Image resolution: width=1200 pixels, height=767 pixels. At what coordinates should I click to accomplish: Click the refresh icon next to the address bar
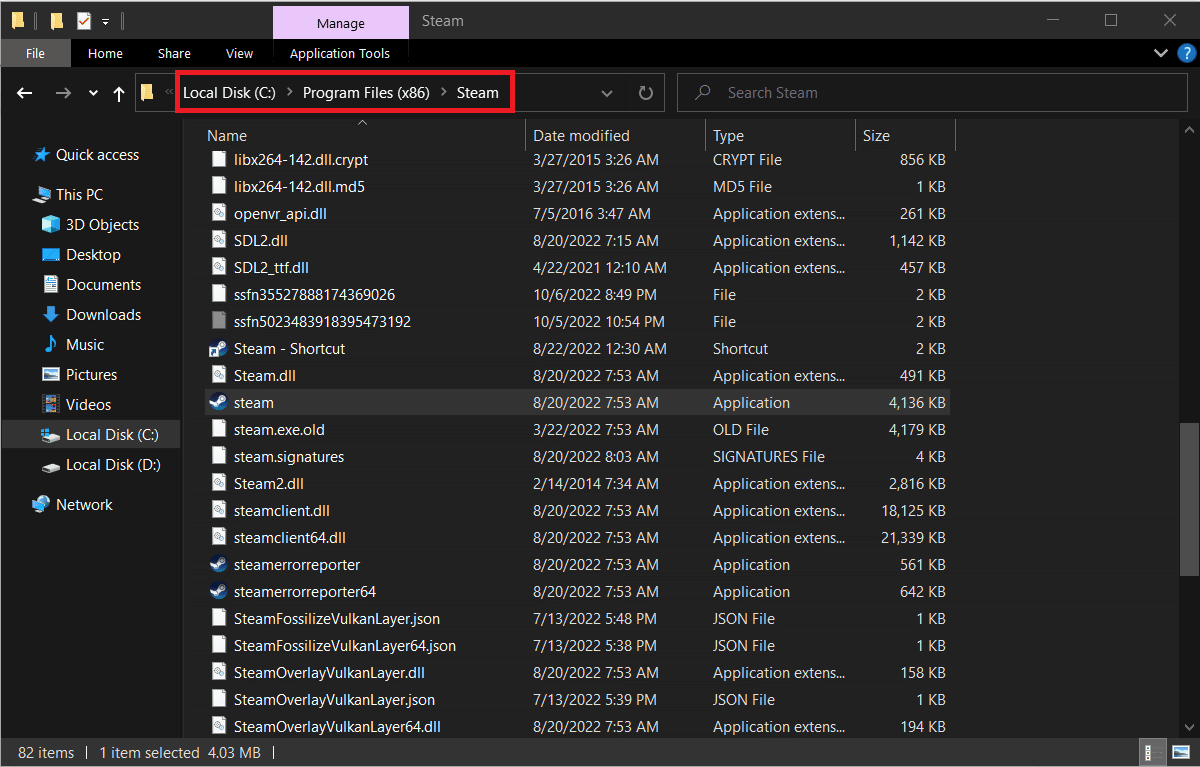(x=645, y=92)
